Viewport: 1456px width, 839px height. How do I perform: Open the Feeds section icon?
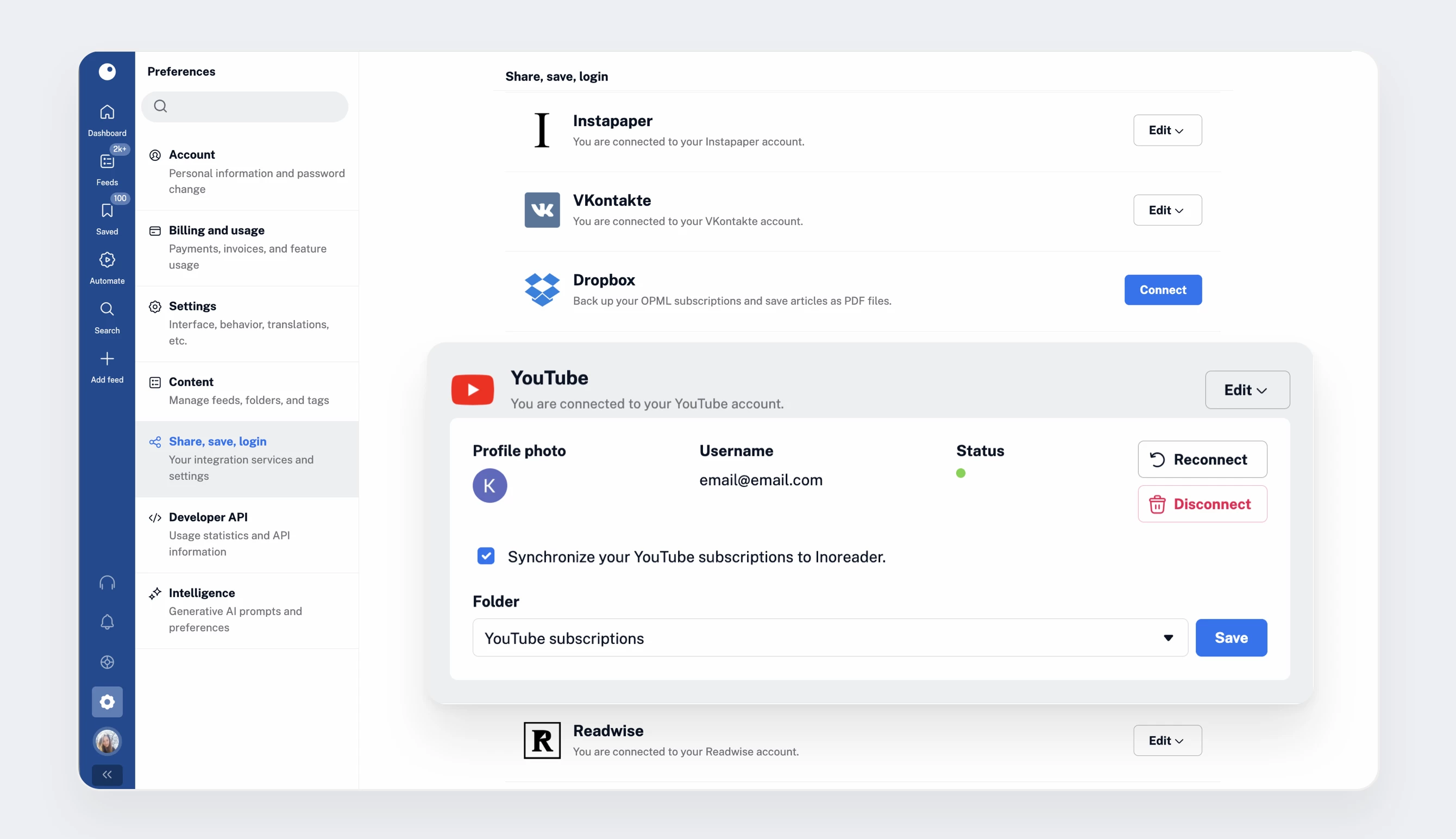[x=107, y=162]
